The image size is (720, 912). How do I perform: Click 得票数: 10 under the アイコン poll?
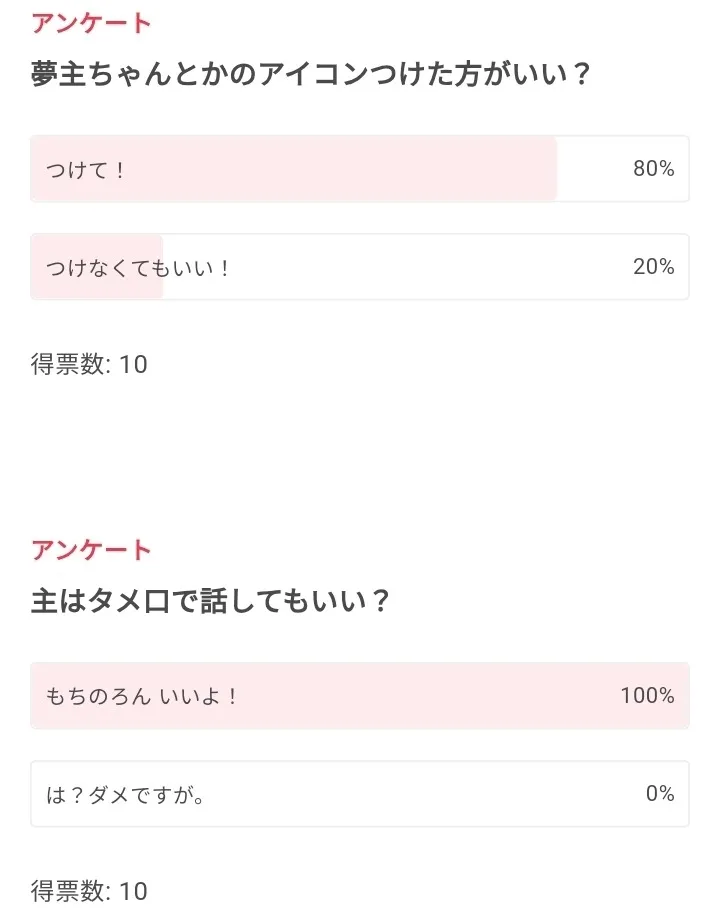(89, 365)
